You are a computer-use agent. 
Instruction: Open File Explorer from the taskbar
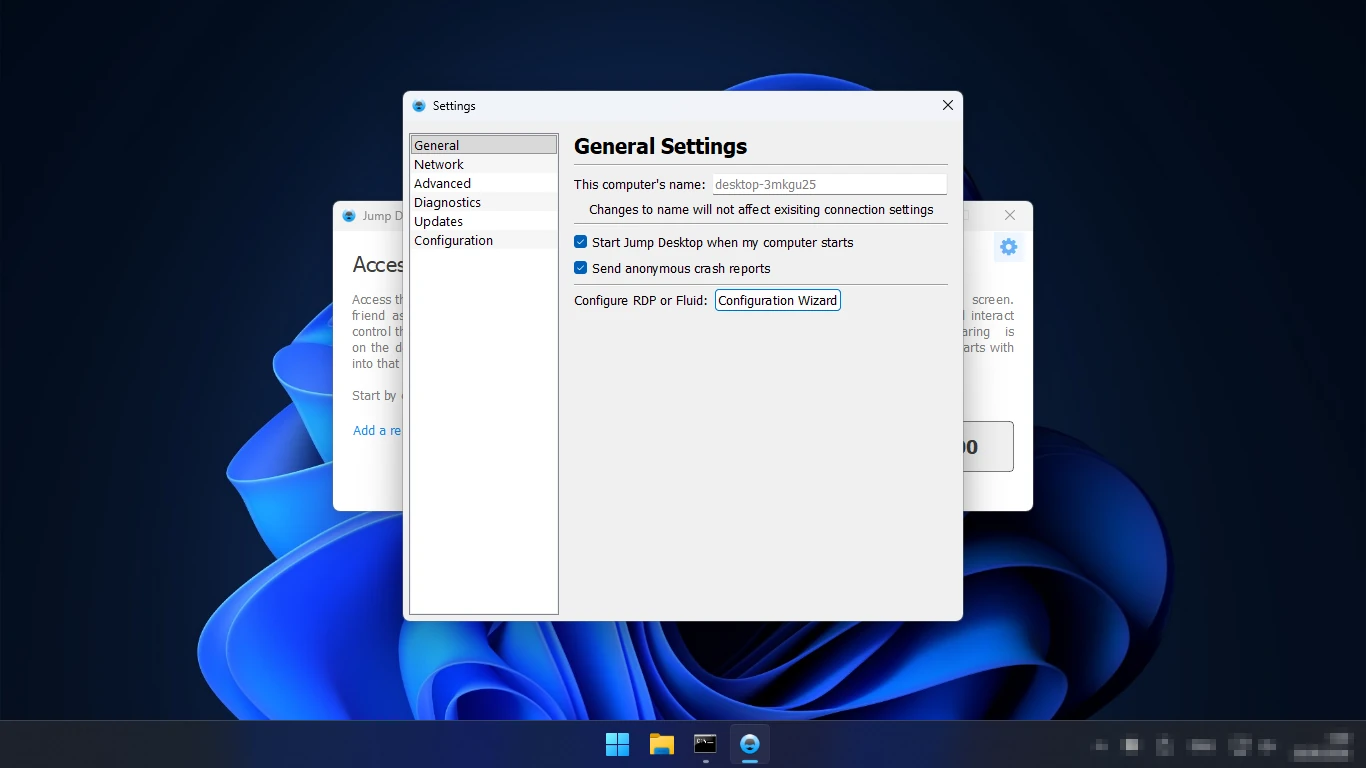tap(662, 744)
